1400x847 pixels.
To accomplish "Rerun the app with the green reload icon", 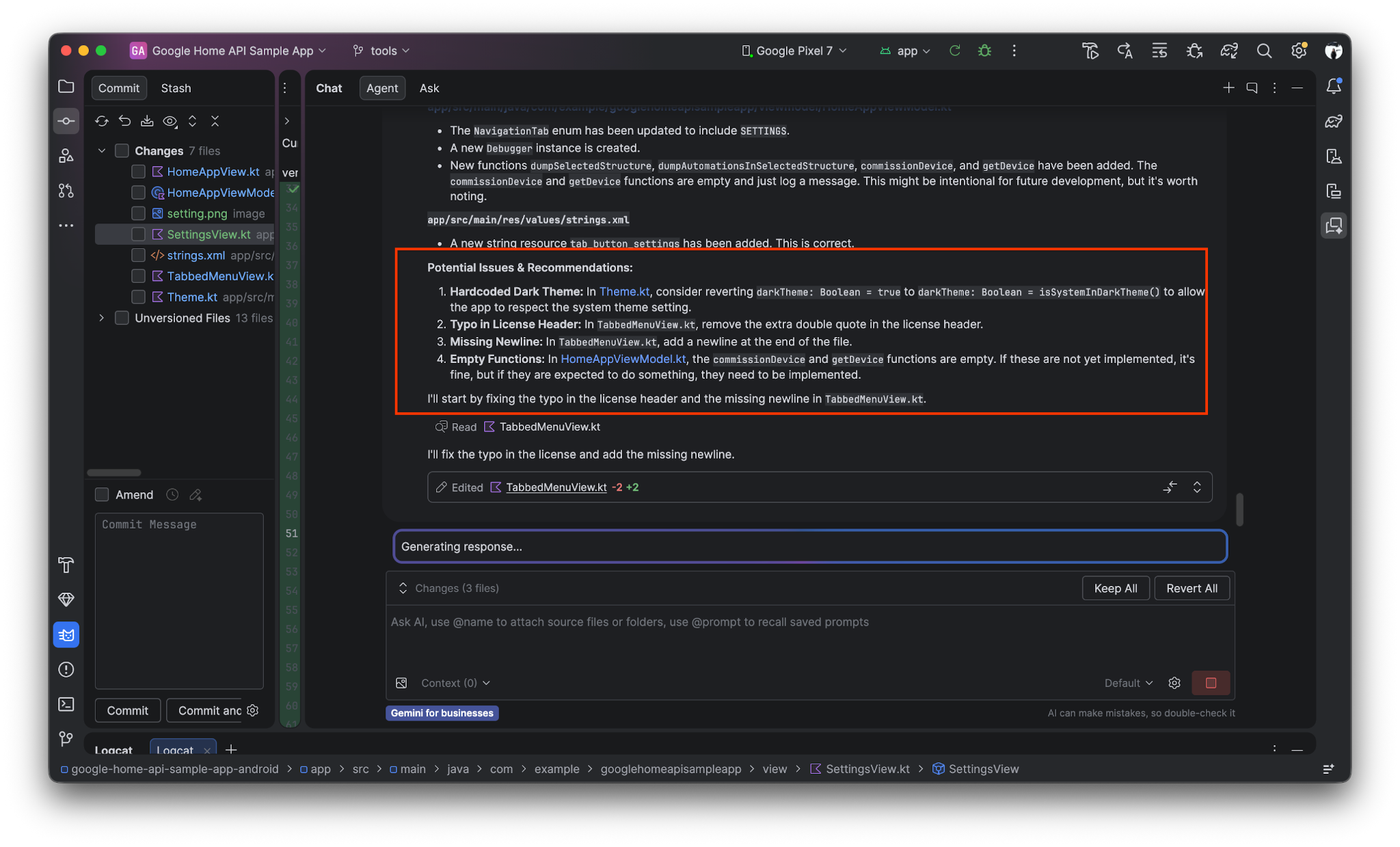I will (x=955, y=51).
